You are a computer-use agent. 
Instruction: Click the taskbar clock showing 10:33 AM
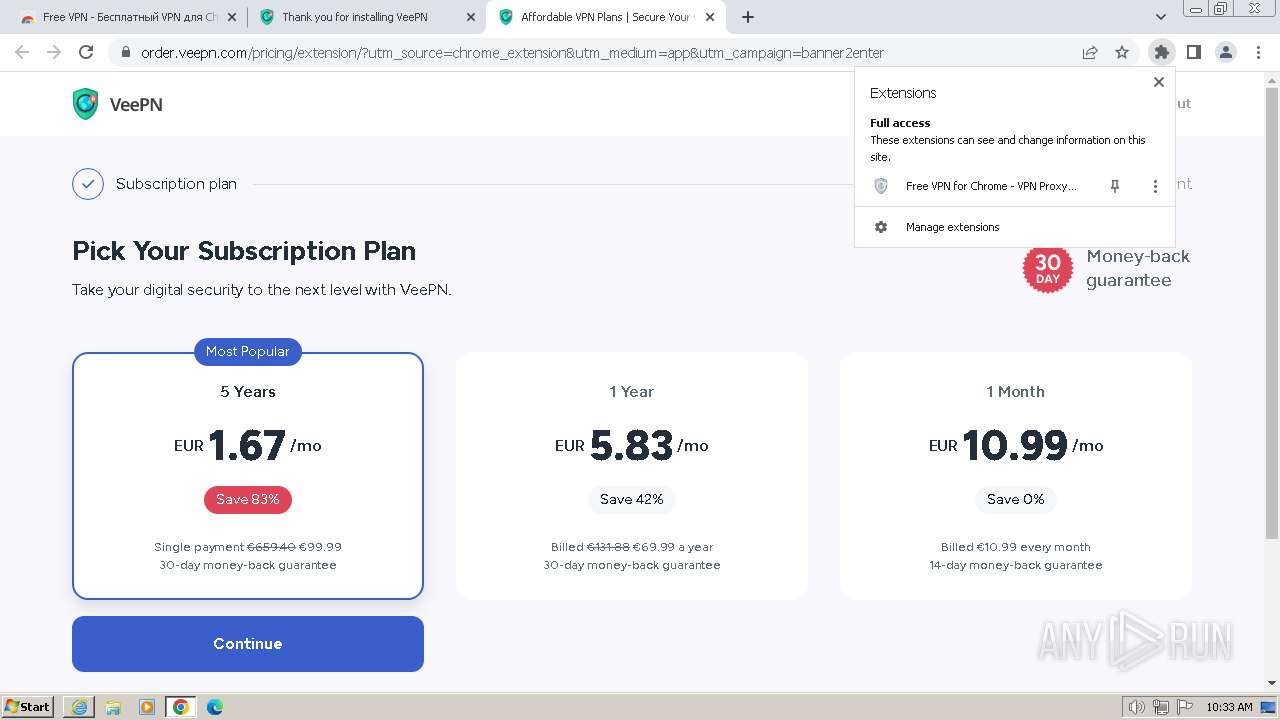coord(1229,707)
